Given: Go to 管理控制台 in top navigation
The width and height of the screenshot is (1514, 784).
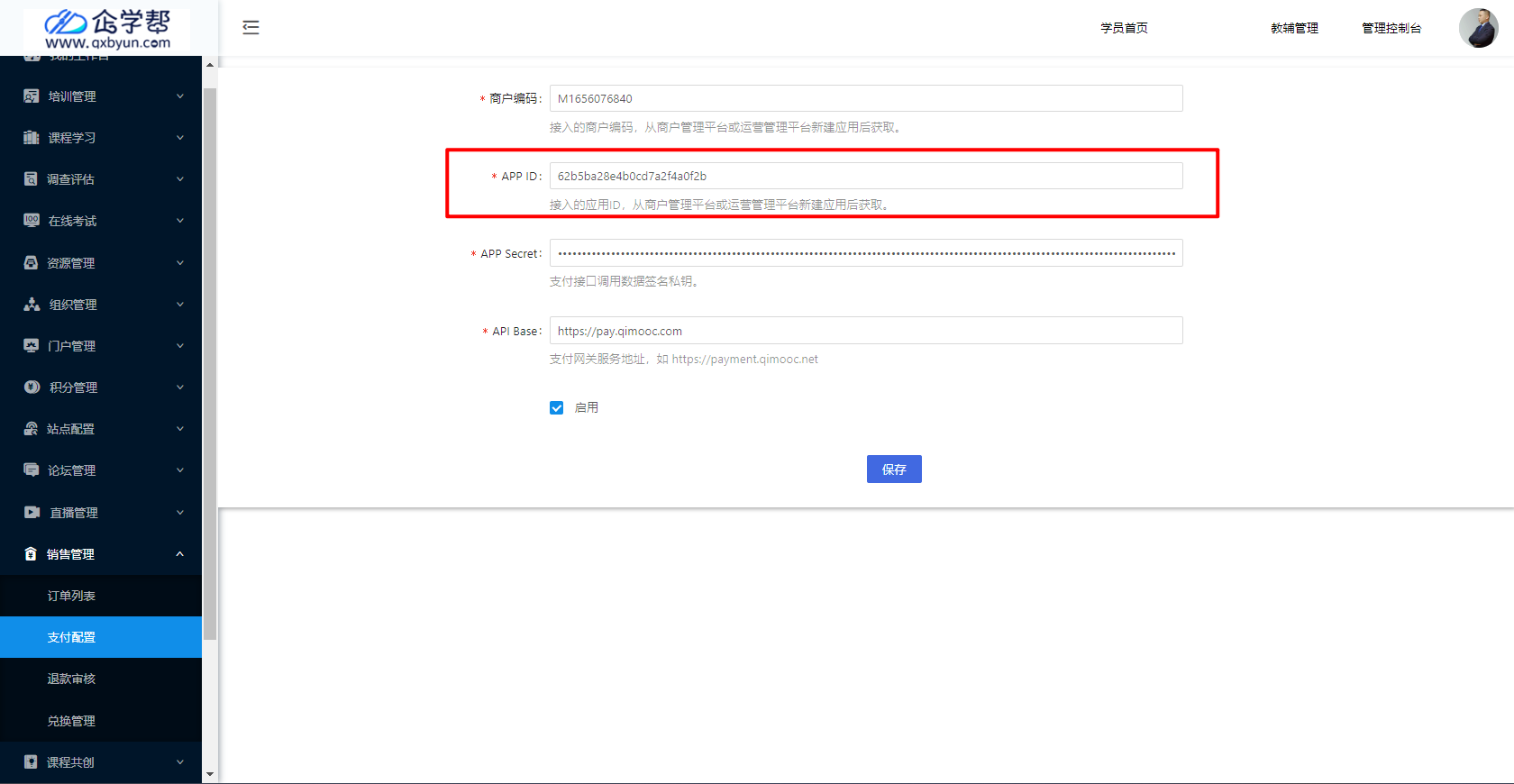Looking at the screenshot, I should coord(1391,28).
